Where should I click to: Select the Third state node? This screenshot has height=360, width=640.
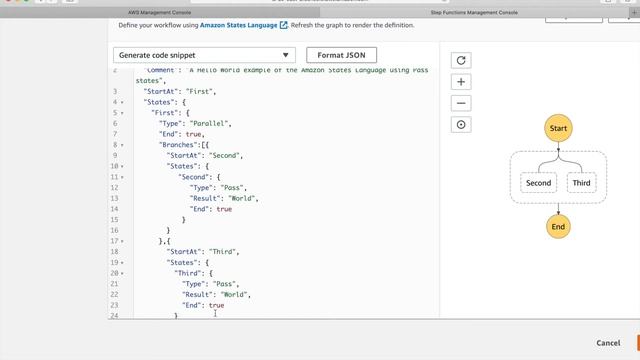point(581,183)
